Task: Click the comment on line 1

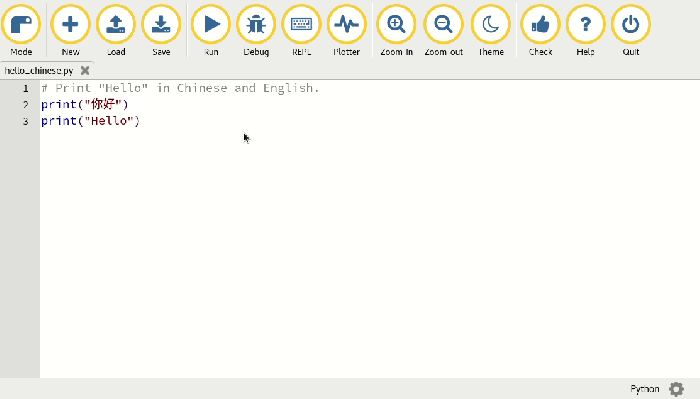Action: (x=180, y=88)
